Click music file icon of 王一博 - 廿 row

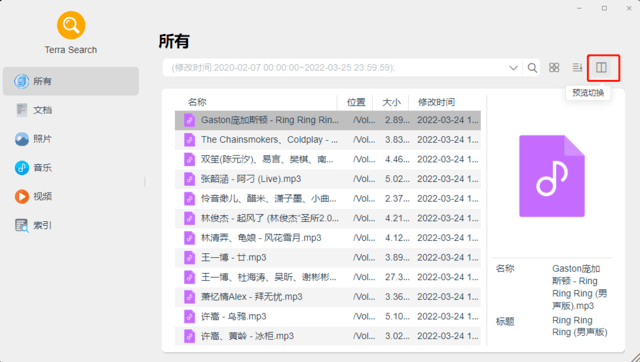click(x=189, y=258)
